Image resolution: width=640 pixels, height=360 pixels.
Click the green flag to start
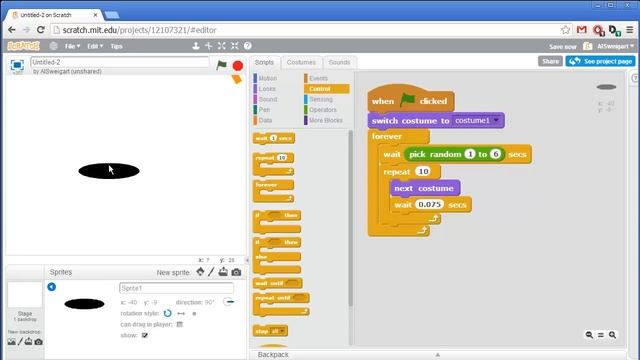pyautogui.click(x=221, y=65)
